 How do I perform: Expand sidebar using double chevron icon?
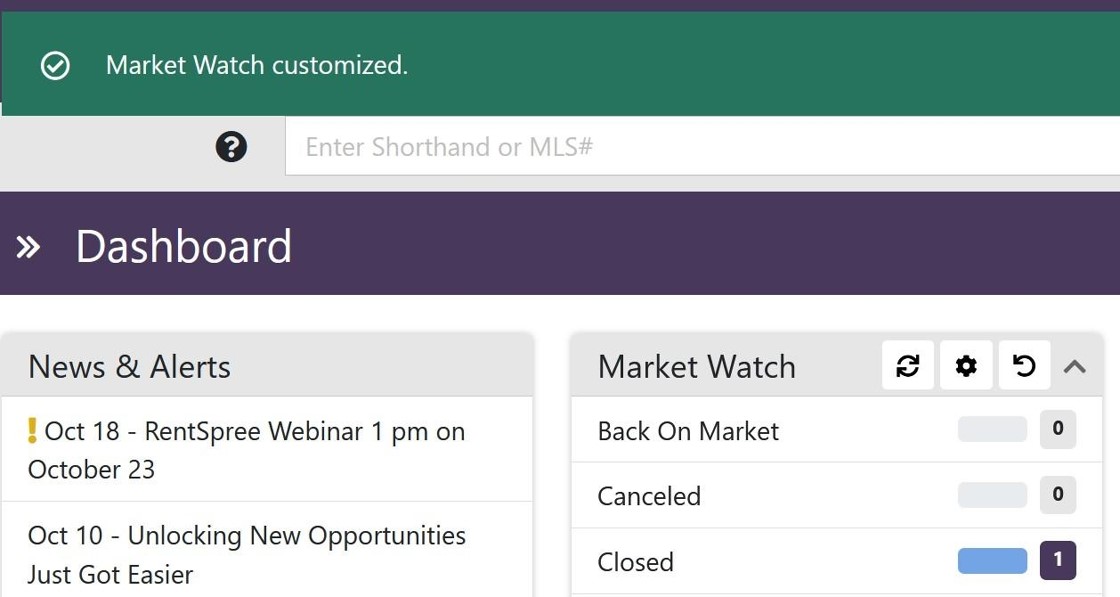pos(28,247)
